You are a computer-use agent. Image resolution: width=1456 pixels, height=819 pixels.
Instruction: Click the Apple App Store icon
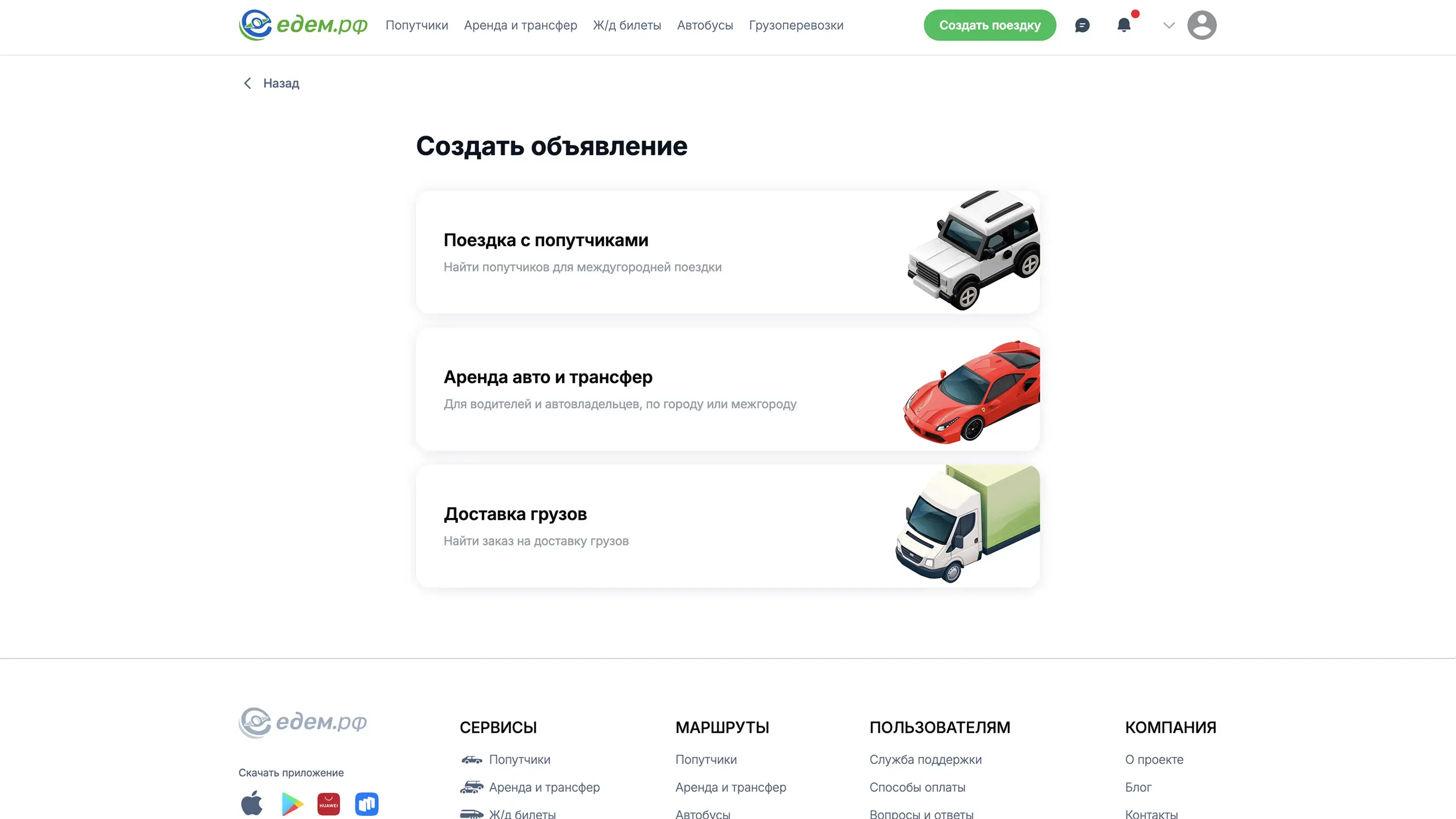(252, 803)
